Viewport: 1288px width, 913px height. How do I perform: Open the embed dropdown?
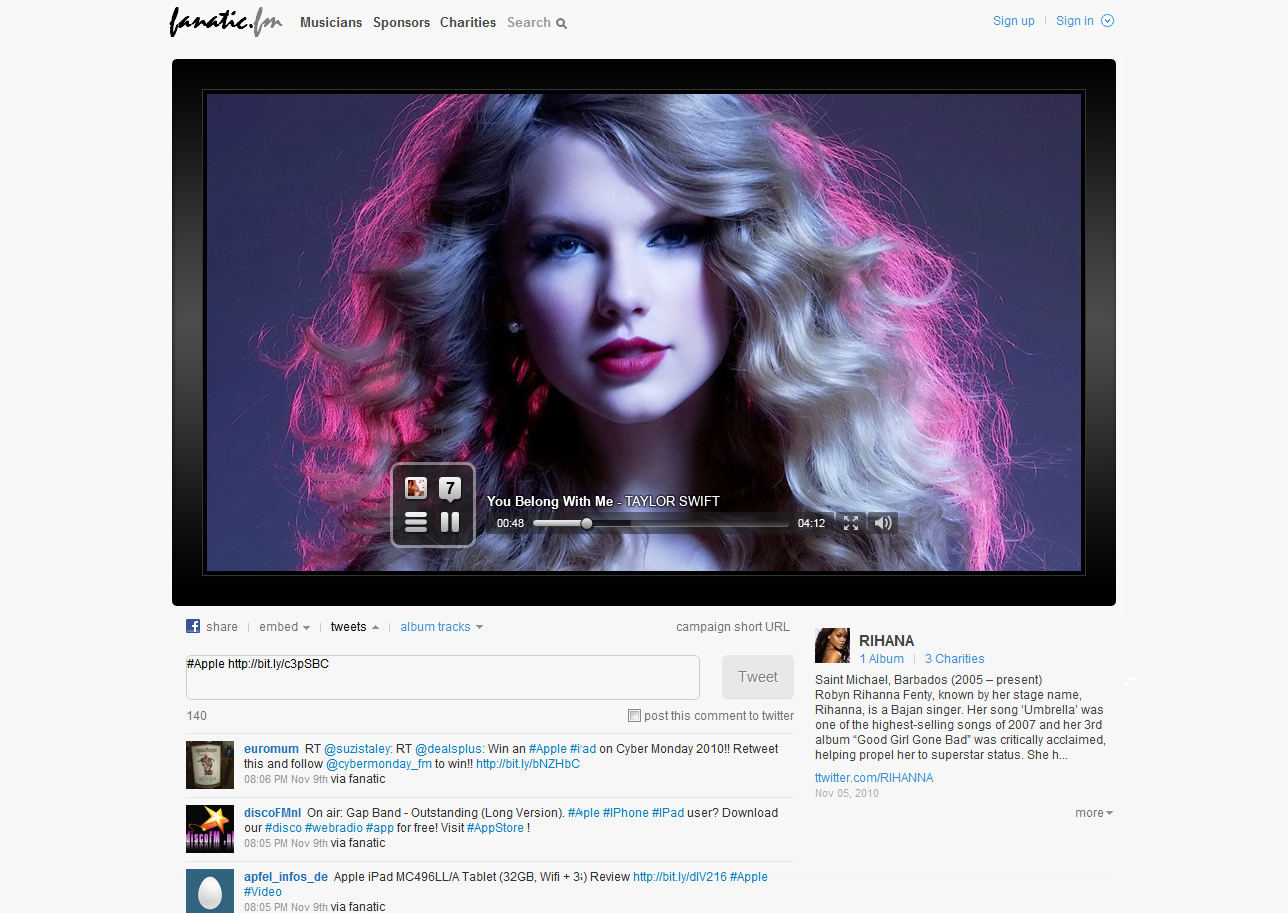[x=284, y=627]
